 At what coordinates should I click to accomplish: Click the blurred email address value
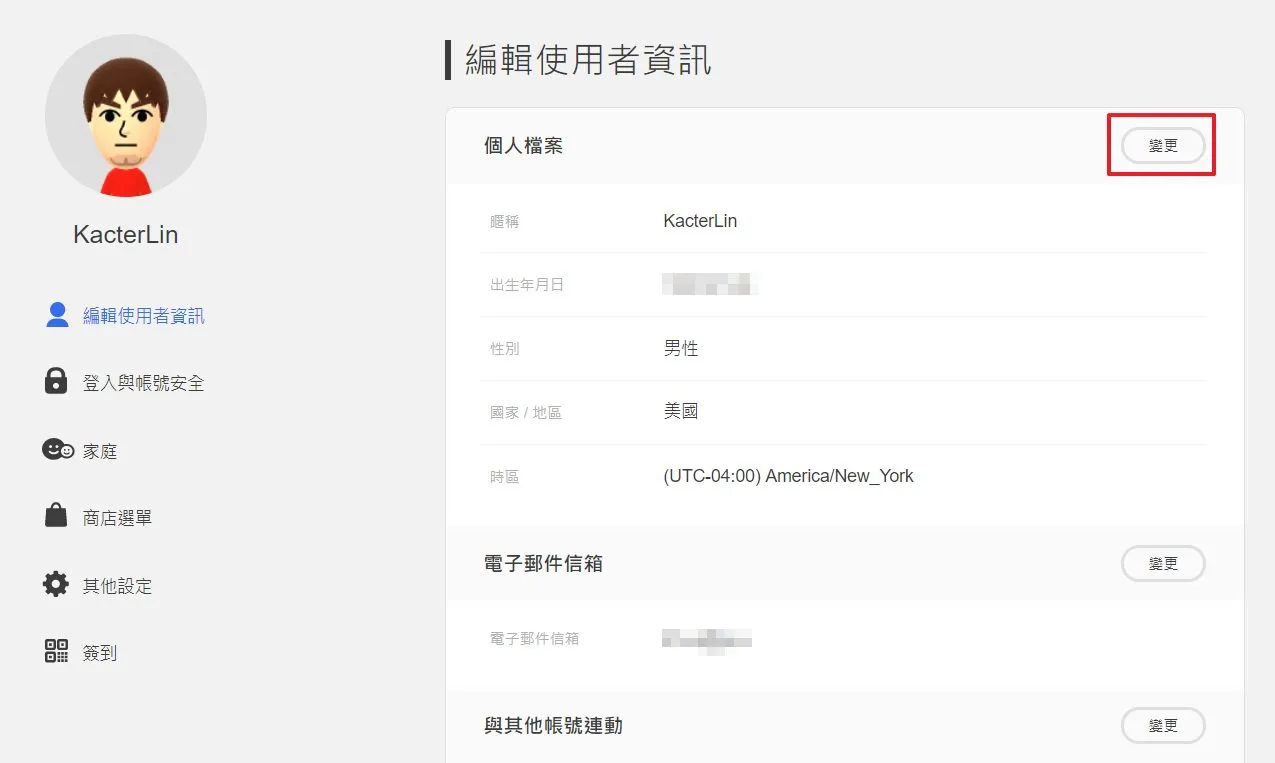(707, 639)
